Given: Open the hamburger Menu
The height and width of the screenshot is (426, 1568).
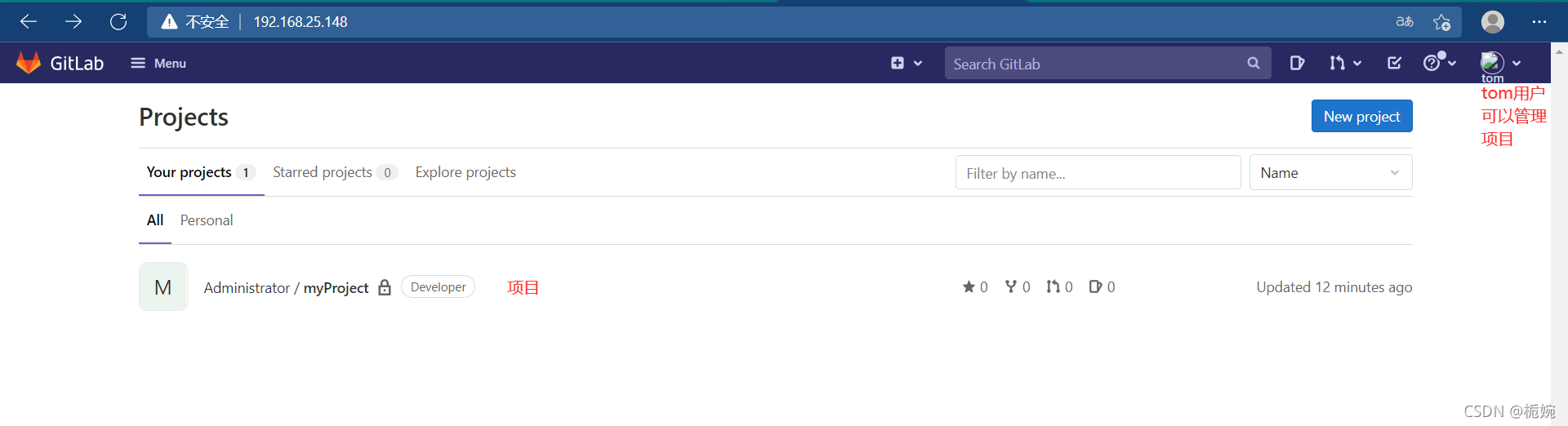Looking at the screenshot, I should click(x=158, y=63).
